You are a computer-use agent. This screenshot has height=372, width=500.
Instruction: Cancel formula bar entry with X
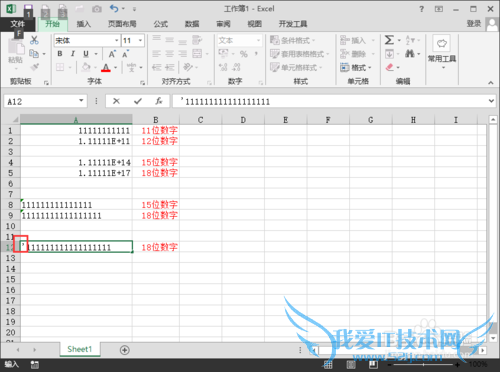[116, 101]
